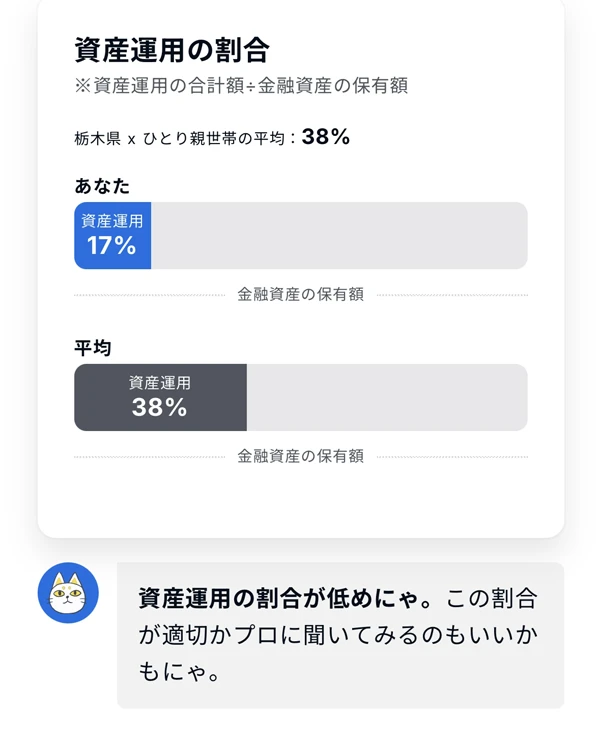The height and width of the screenshot is (732, 600).
Task: Tap the 平均 section label
Action: [92, 348]
